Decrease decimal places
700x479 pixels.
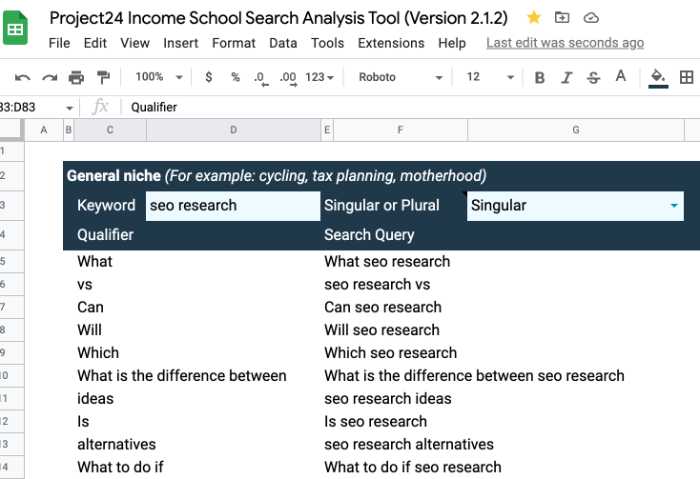click(261, 78)
